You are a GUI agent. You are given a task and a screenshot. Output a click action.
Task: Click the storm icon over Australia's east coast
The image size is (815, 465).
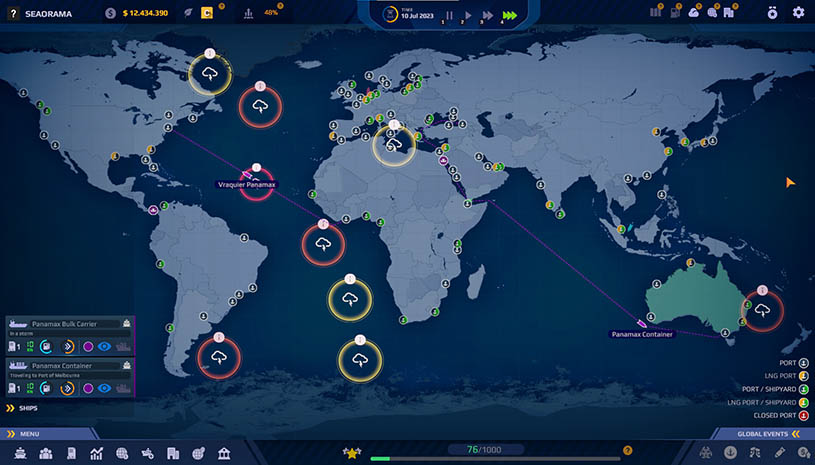pyautogui.click(x=762, y=310)
